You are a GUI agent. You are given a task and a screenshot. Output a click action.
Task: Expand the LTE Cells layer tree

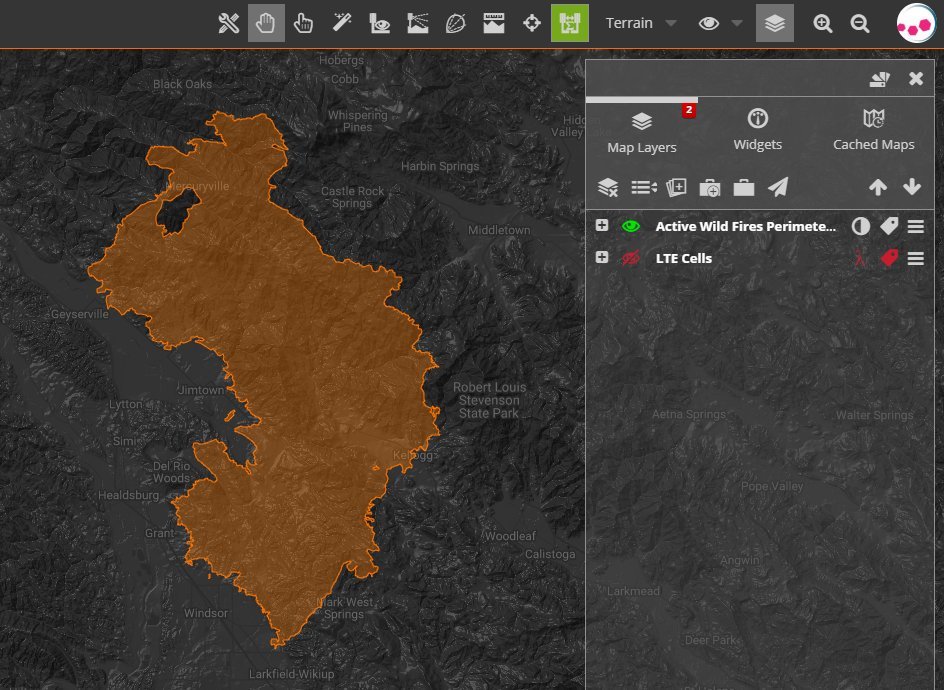click(602, 258)
